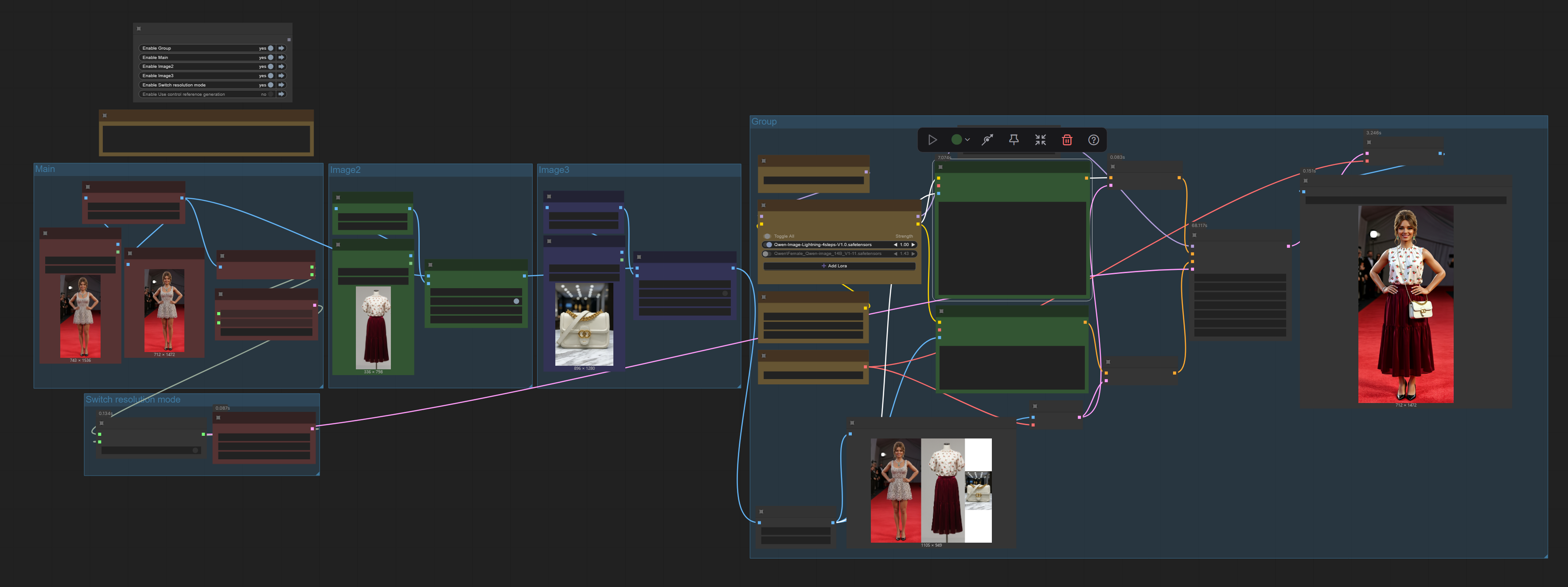The height and width of the screenshot is (587, 1568).
Task: Decrease Lightning lora strength with left arrow
Action: [895, 245]
